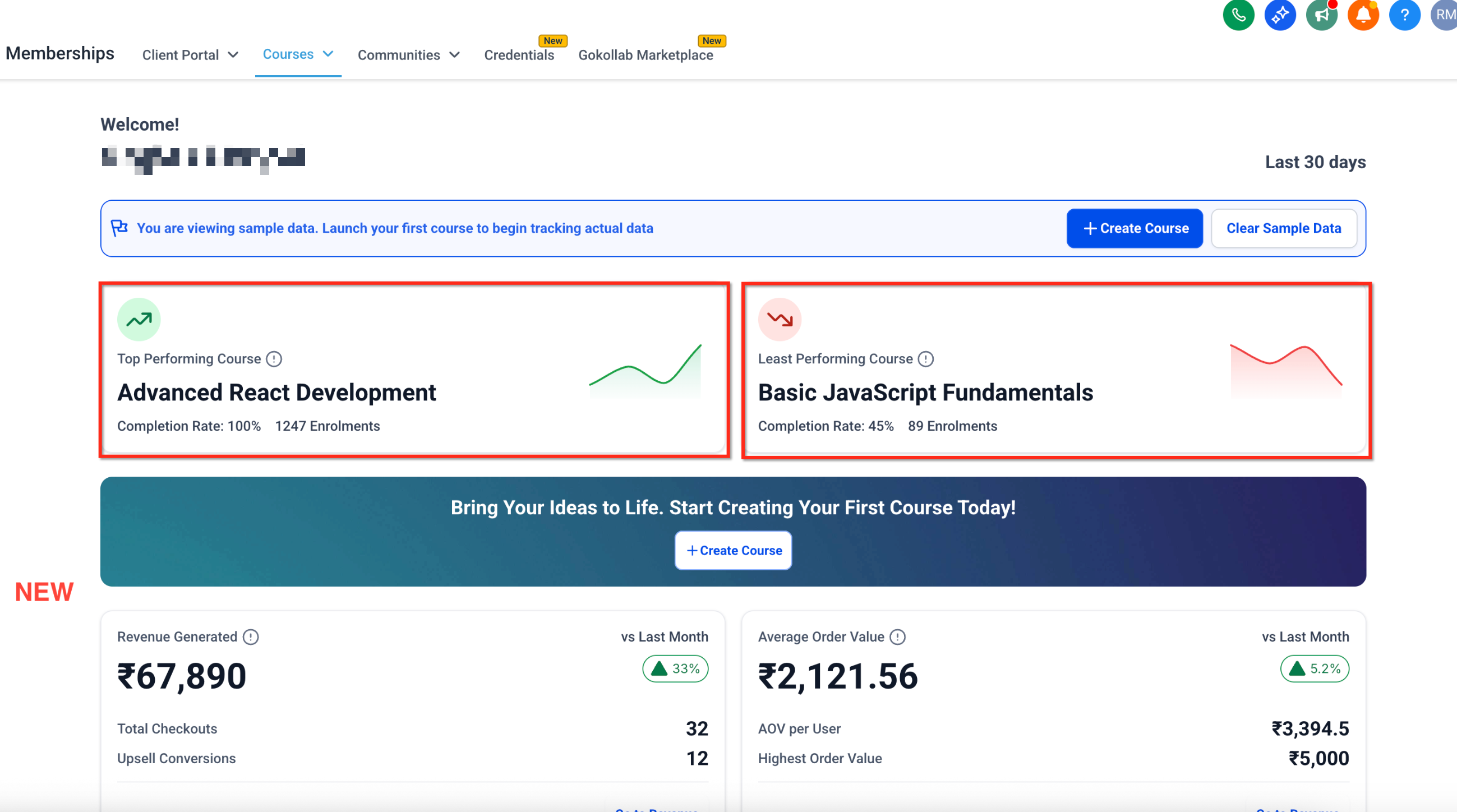
Task: Open the megaphone announcements icon
Action: pos(1321,15)
